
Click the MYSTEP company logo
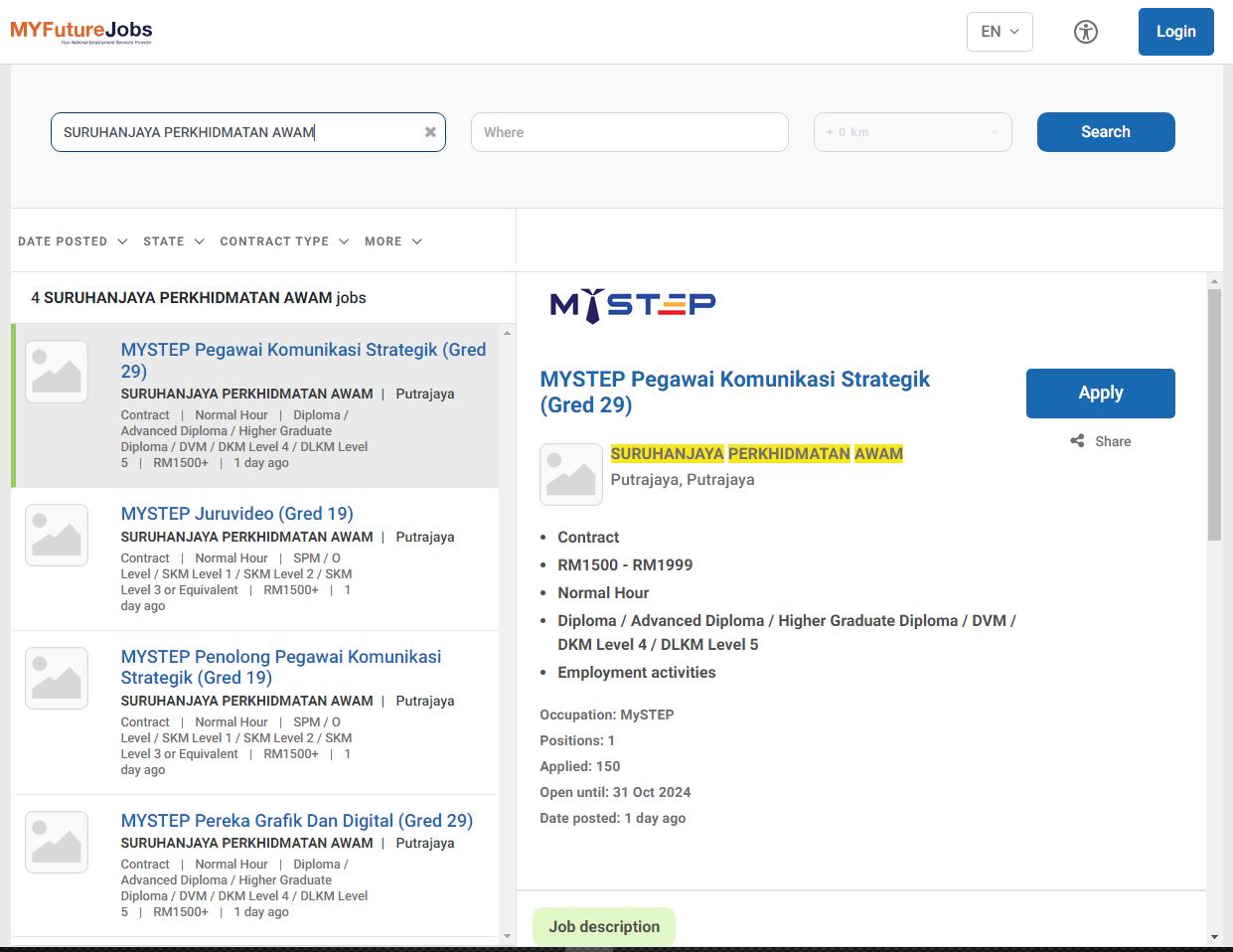633,305
